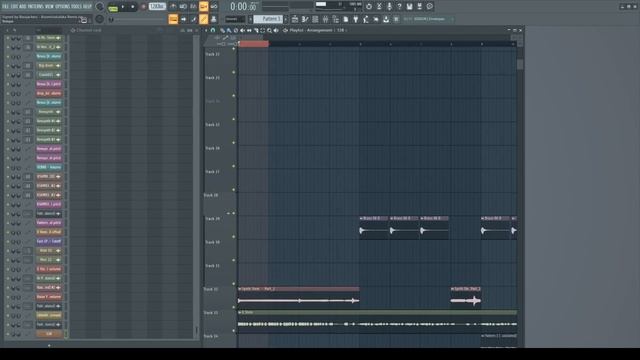Click the export download-arrow icon in toolbar

(x=386, y=19)
